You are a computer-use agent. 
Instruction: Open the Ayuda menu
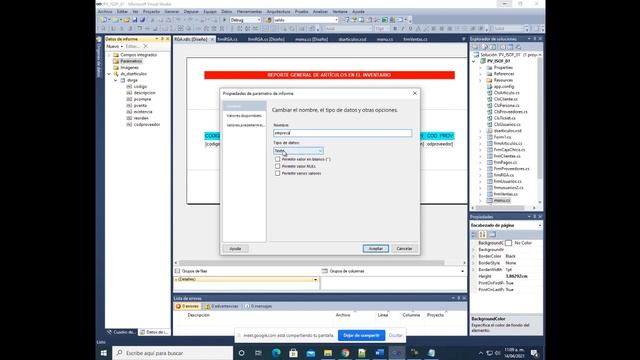[x=358, y=12]
